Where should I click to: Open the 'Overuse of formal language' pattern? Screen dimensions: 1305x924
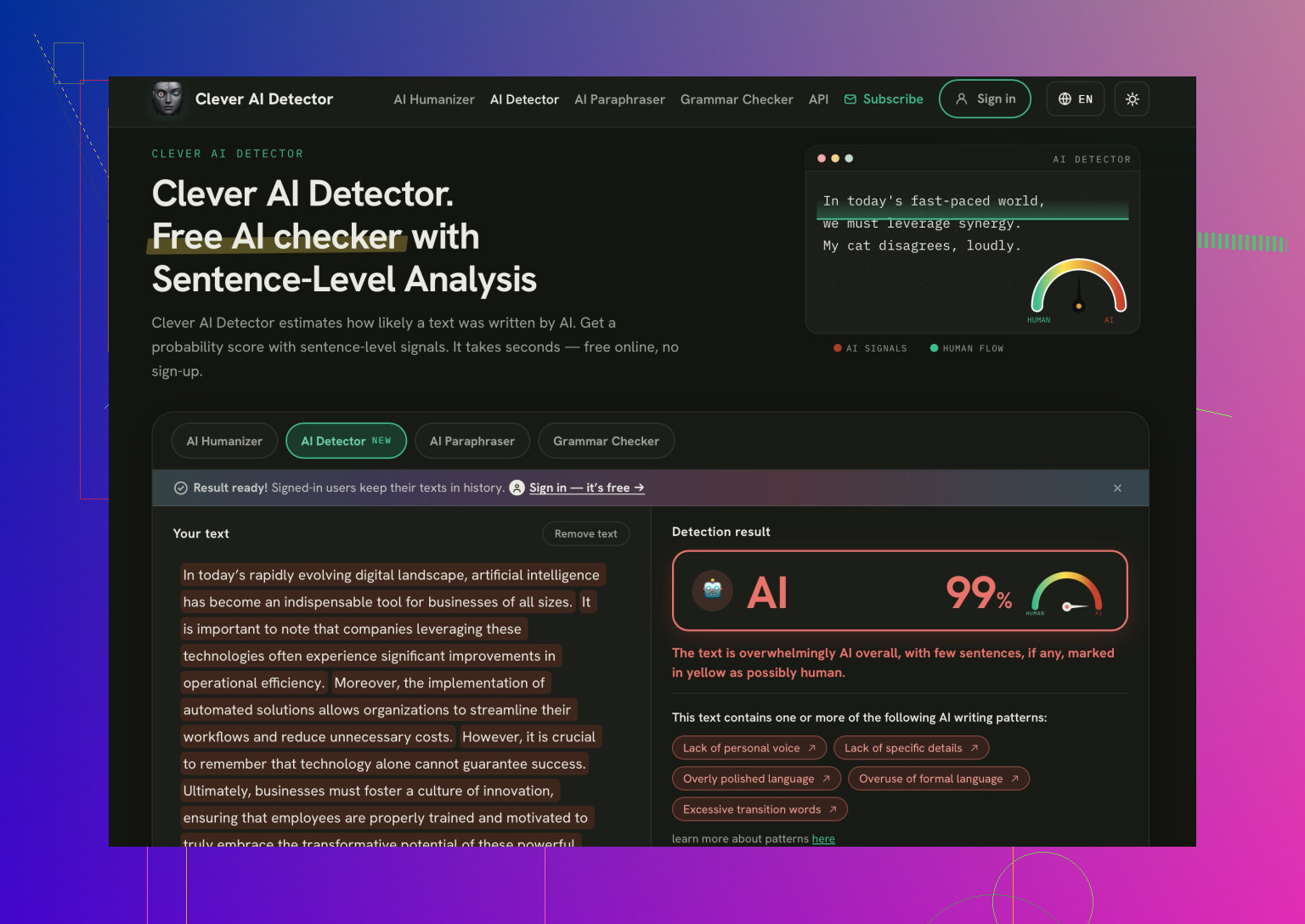[939, 779]
